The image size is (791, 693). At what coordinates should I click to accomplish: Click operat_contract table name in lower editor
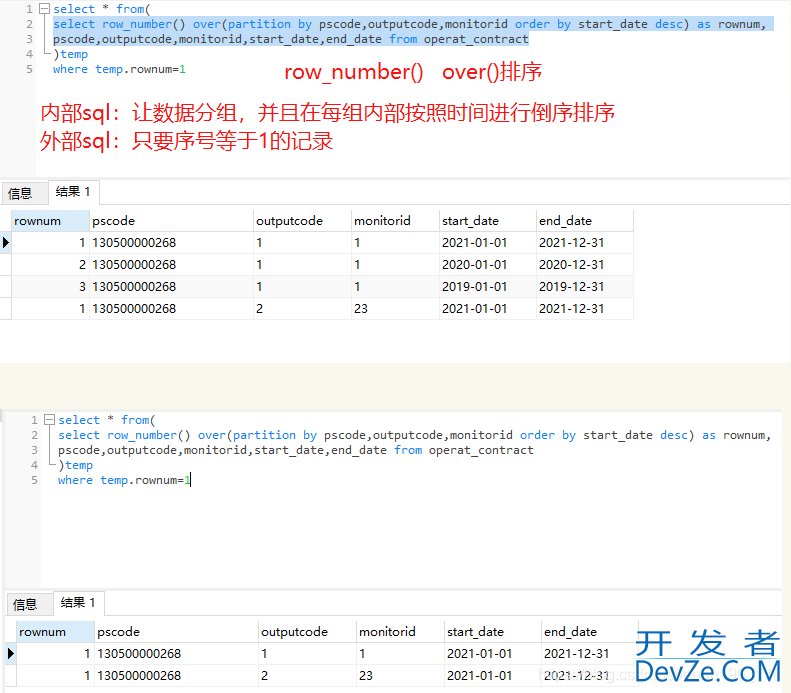(481, 450)
